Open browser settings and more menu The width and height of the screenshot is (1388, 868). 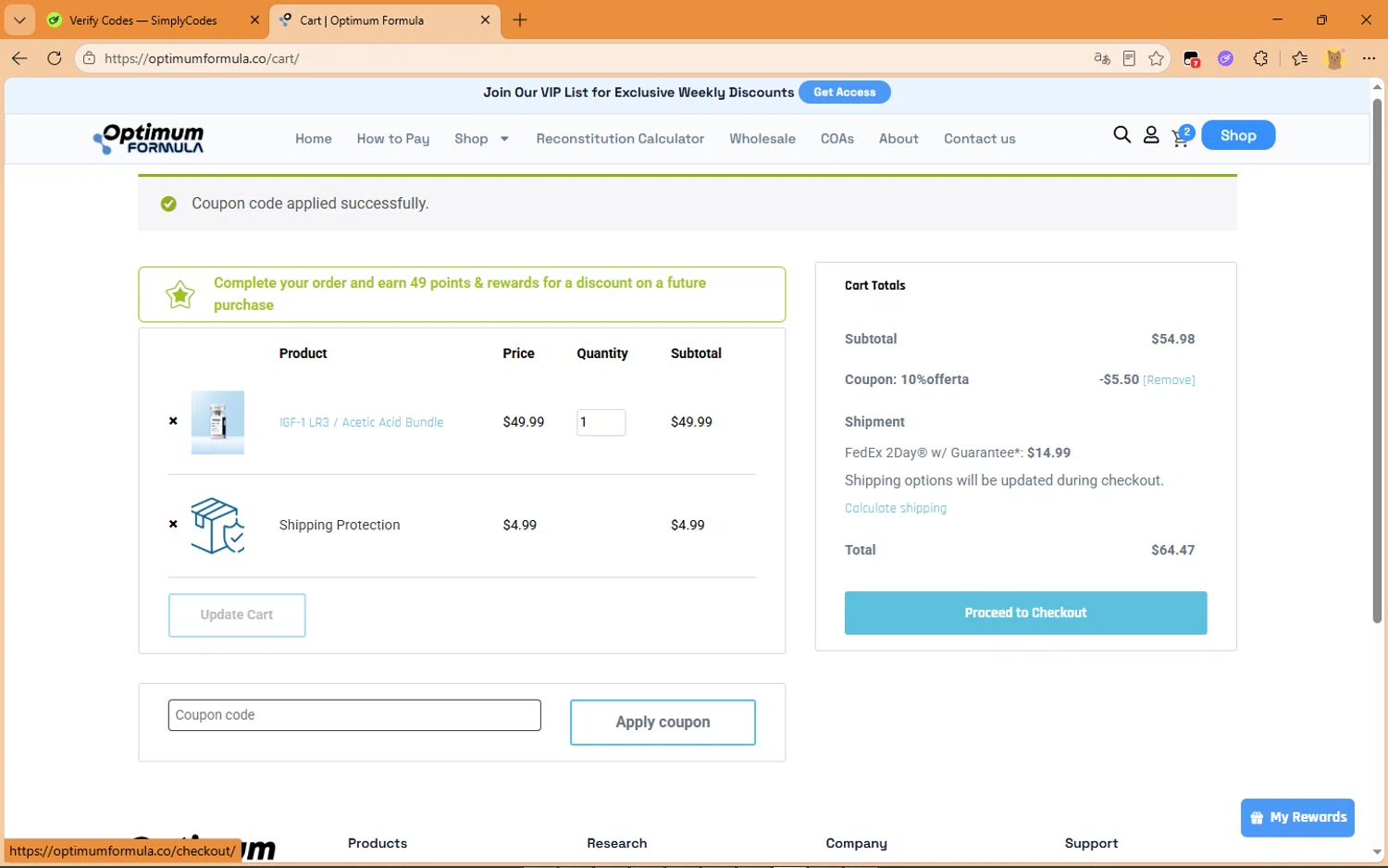click(x=1369, y=58)
